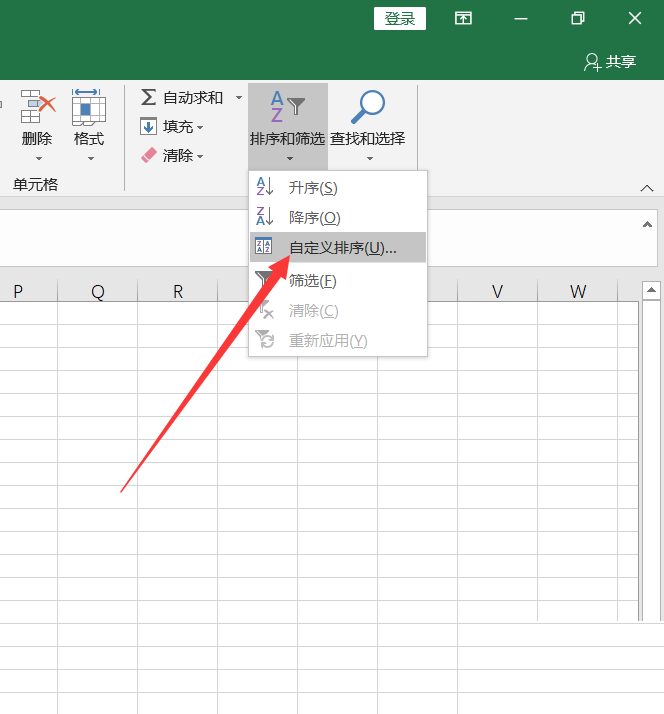Open the 格式 dropdown arrow

[91, 158]
